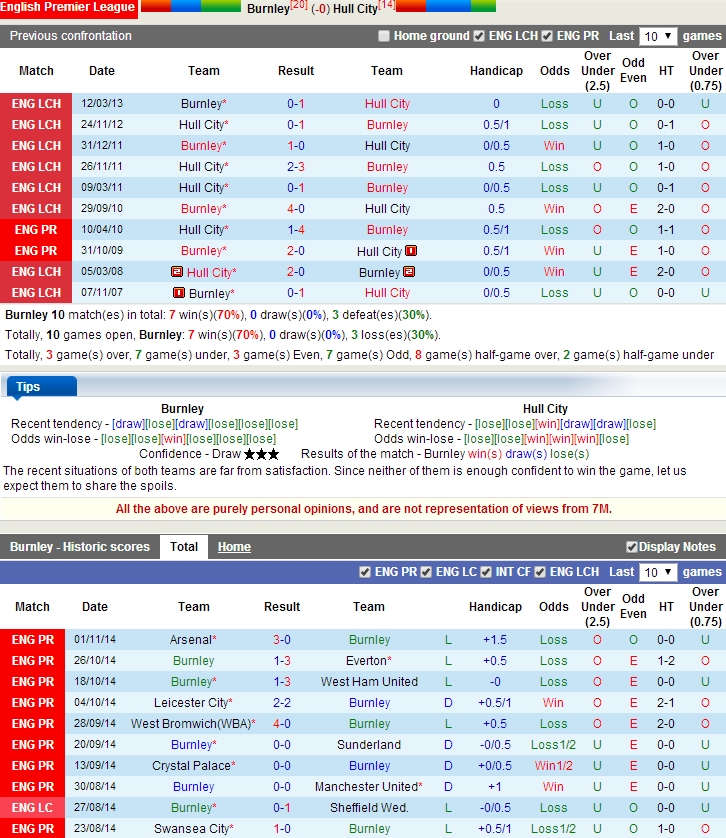The width and height of the screenshot is (726, 838).
Task: Open Everton* team in 26/10/14 row
Action: coord(369,661)
